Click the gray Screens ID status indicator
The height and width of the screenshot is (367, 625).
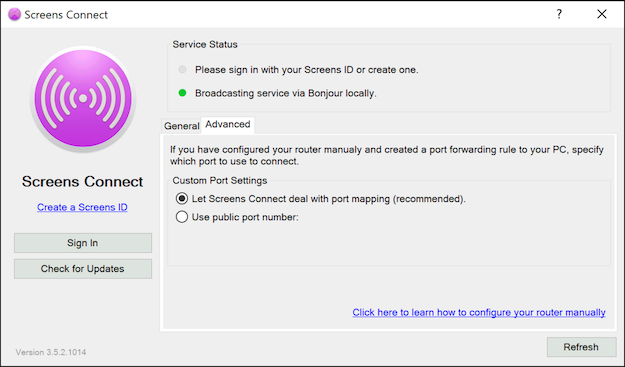coord(182,69)
